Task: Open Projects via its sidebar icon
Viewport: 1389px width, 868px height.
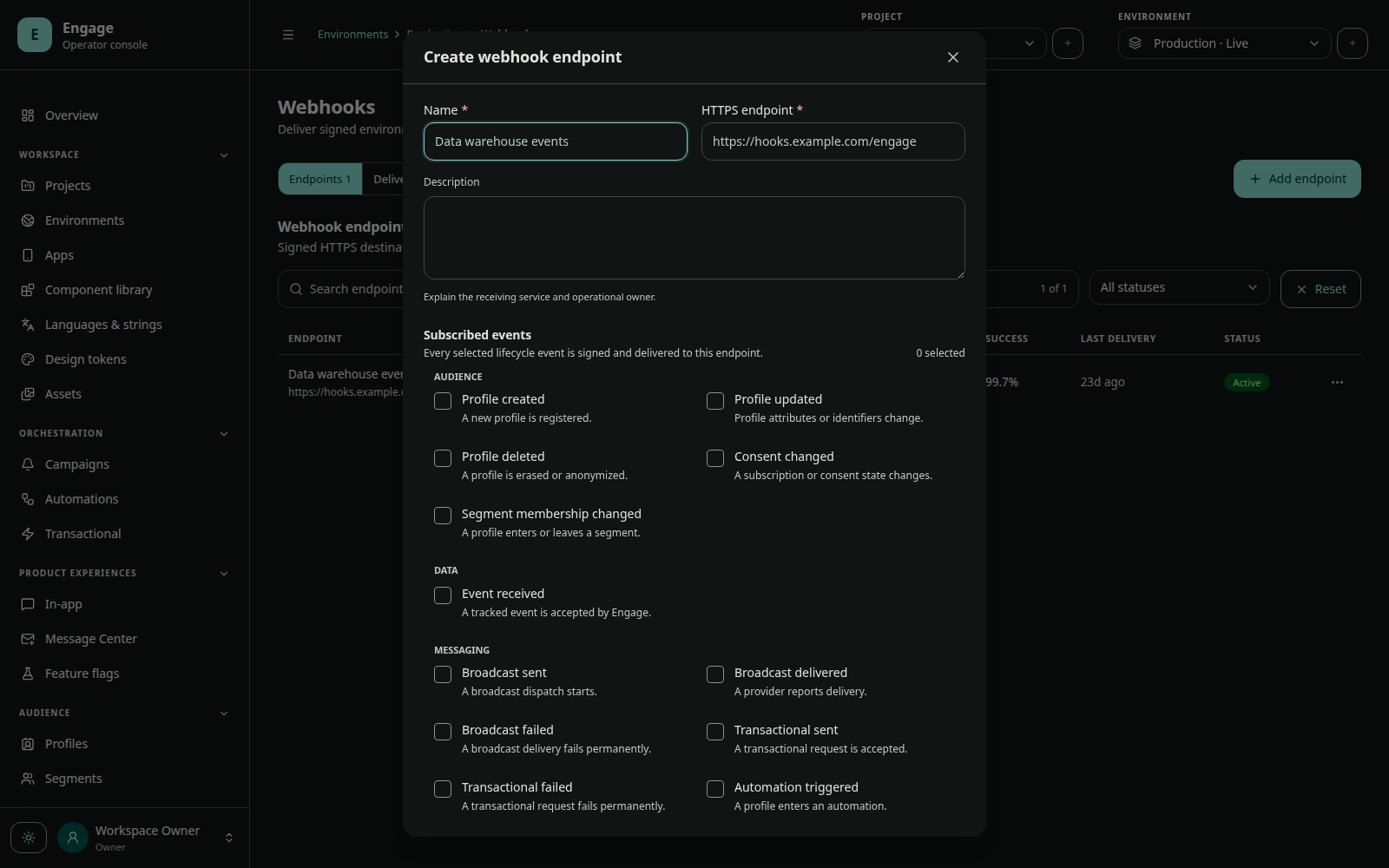Action: click(28, 186)
